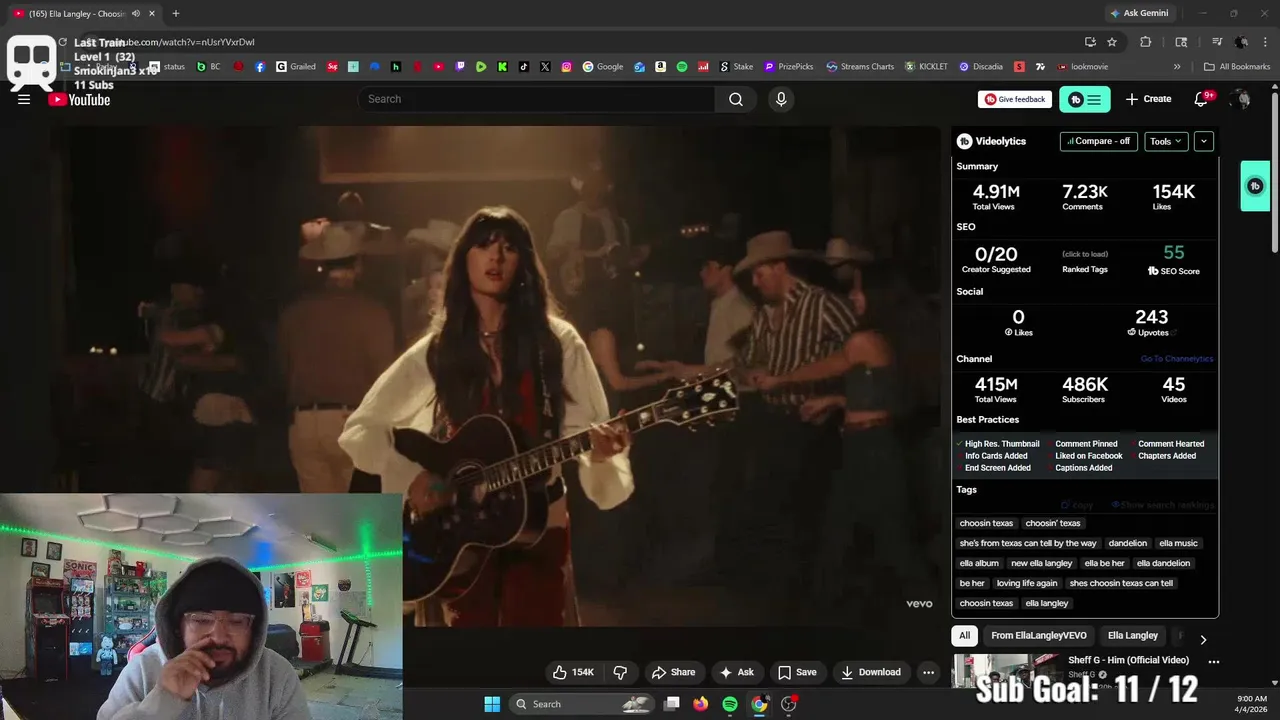Dislike the video with thumbs down
Screen dimensions: 1280x720
(620, 672)
